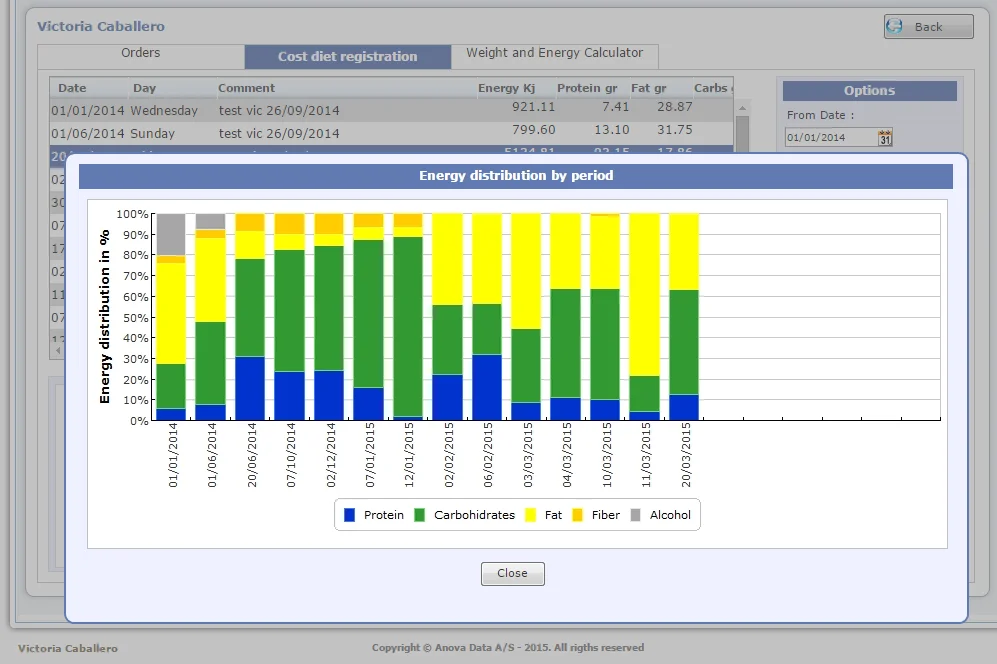
Task: Click the orange Fiber legend swatch
Action: 578,515
